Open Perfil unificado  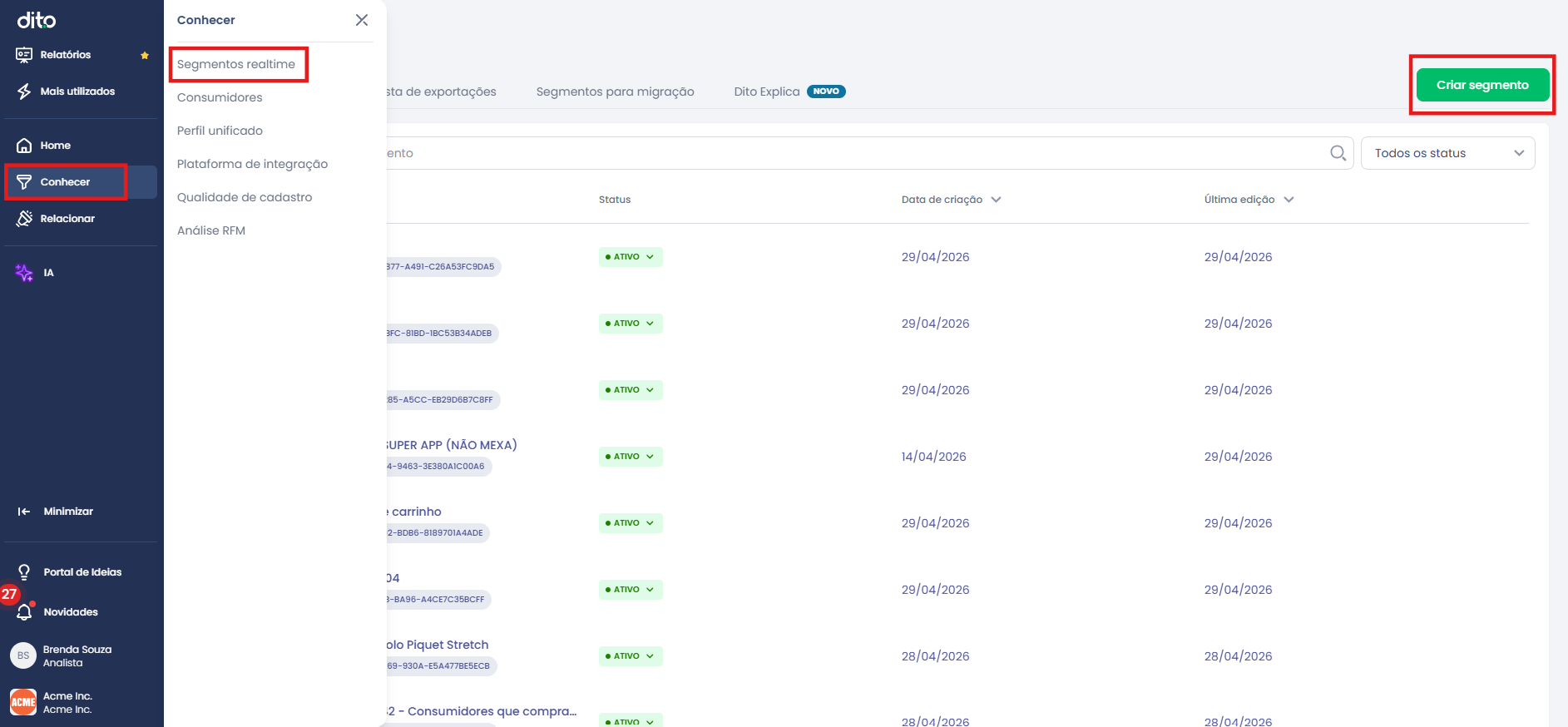220,131
